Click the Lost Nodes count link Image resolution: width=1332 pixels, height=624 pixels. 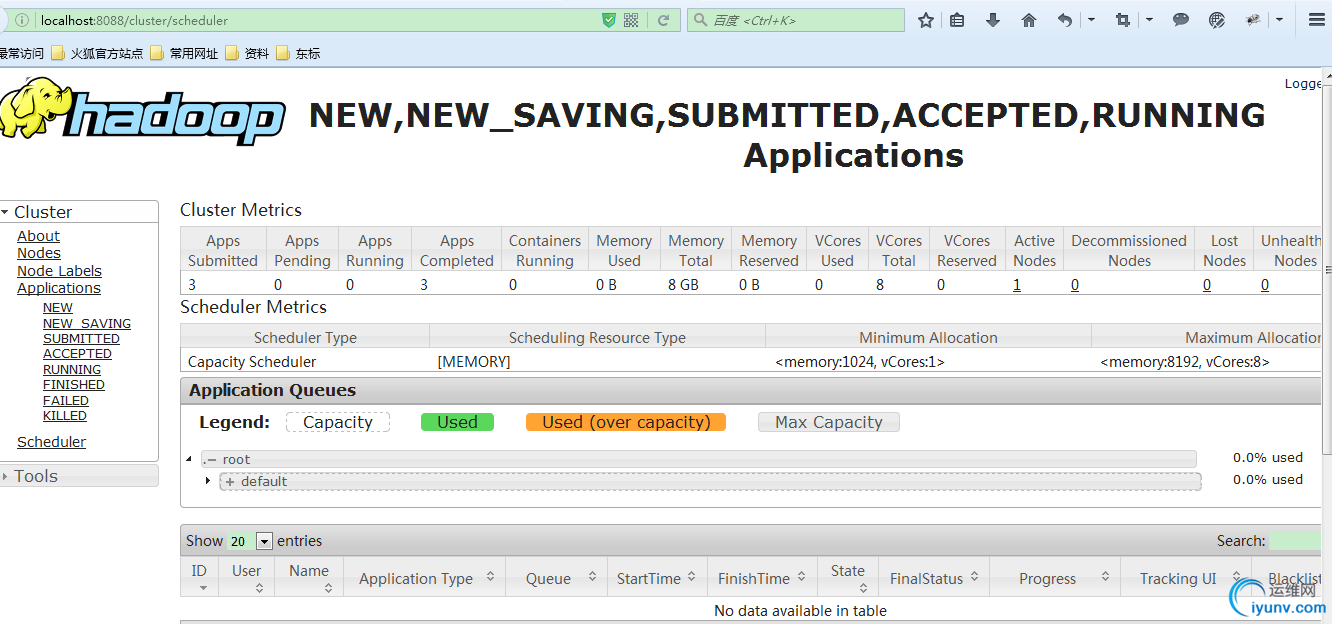tap(1207, 285)
